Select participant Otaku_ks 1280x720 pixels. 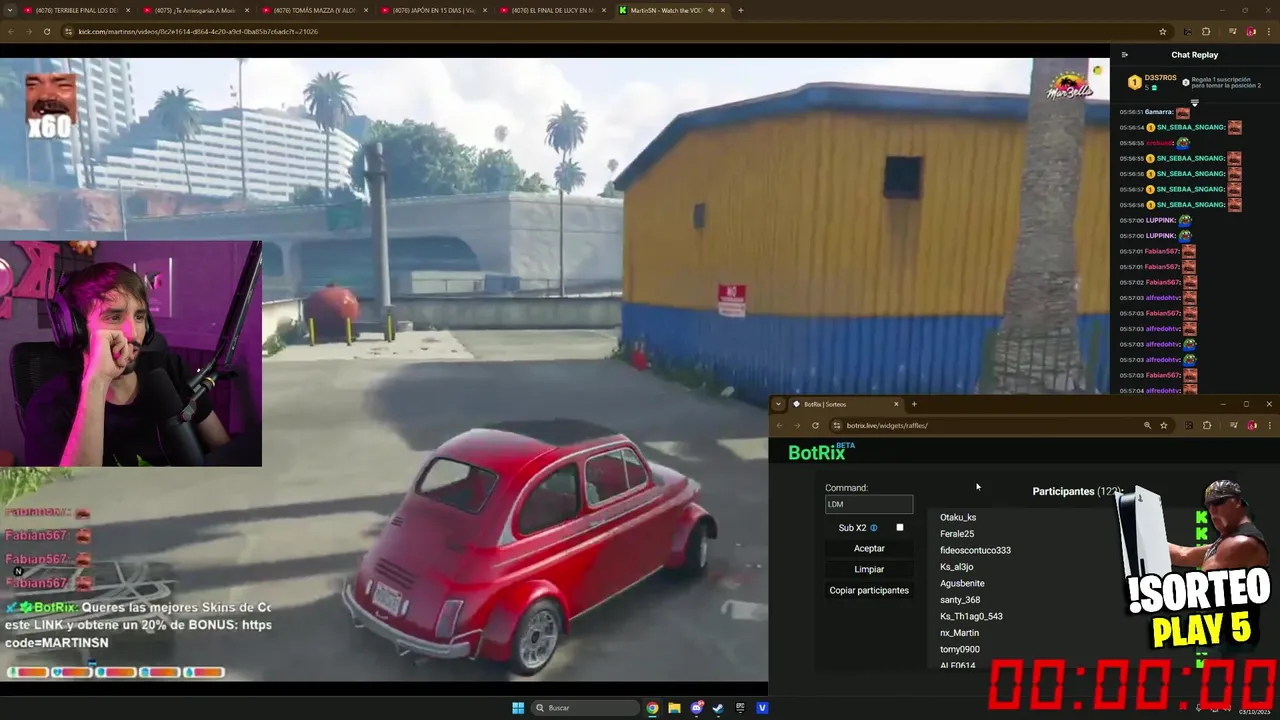pyautogui.click(x=958, y=517)
